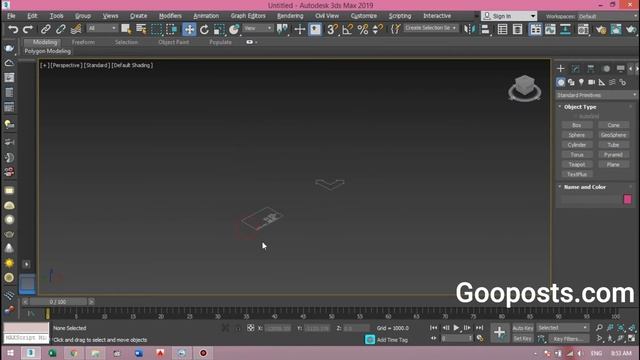Collapse the Object Type rollout
This screenshot has width=640, height=360.
point(580,107)
